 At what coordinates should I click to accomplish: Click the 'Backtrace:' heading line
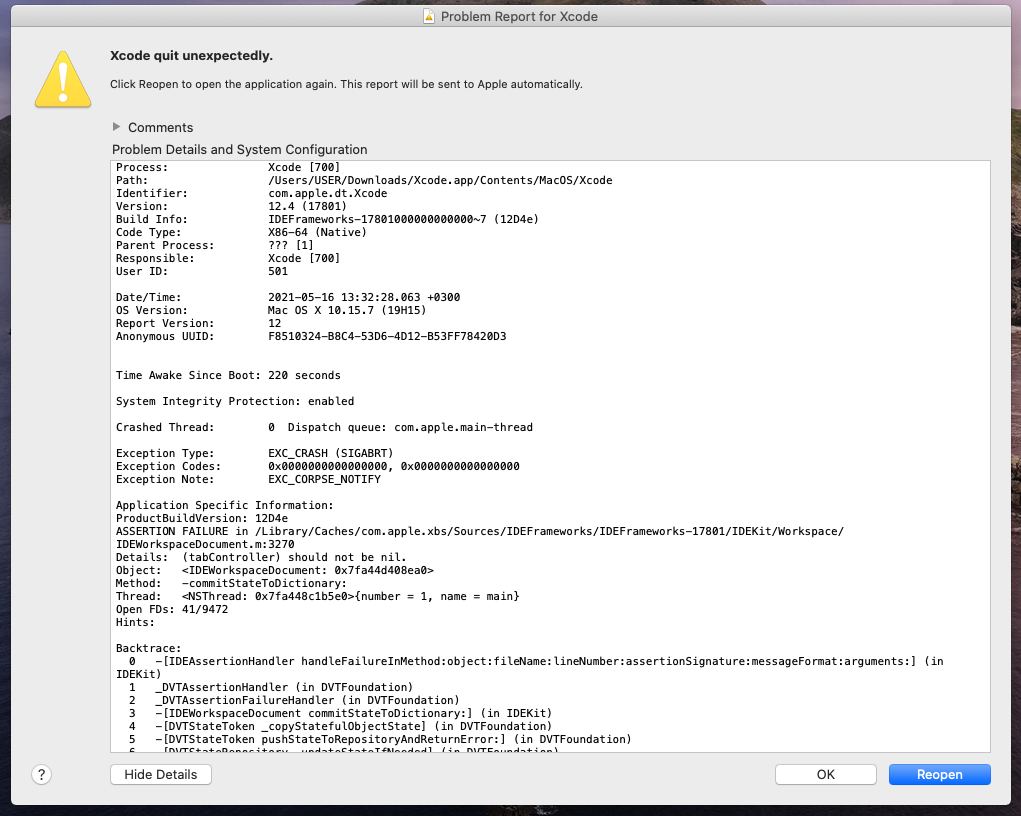[148, 649]
